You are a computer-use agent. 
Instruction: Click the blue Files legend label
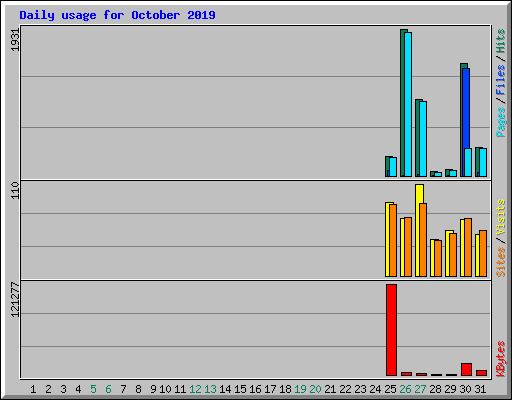click(x=501, y=80)
